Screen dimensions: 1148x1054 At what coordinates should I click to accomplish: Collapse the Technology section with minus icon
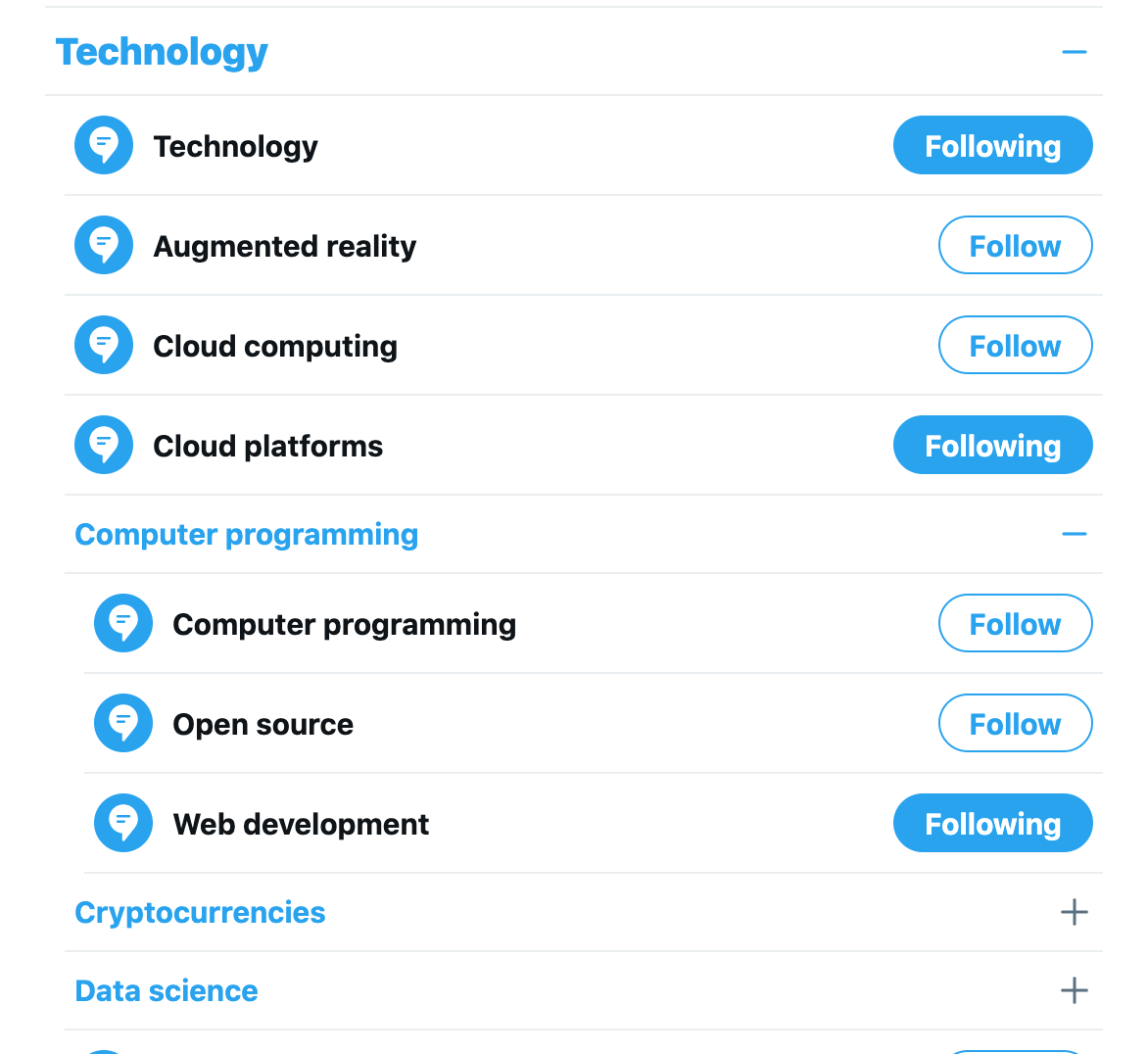[1075, 52]
